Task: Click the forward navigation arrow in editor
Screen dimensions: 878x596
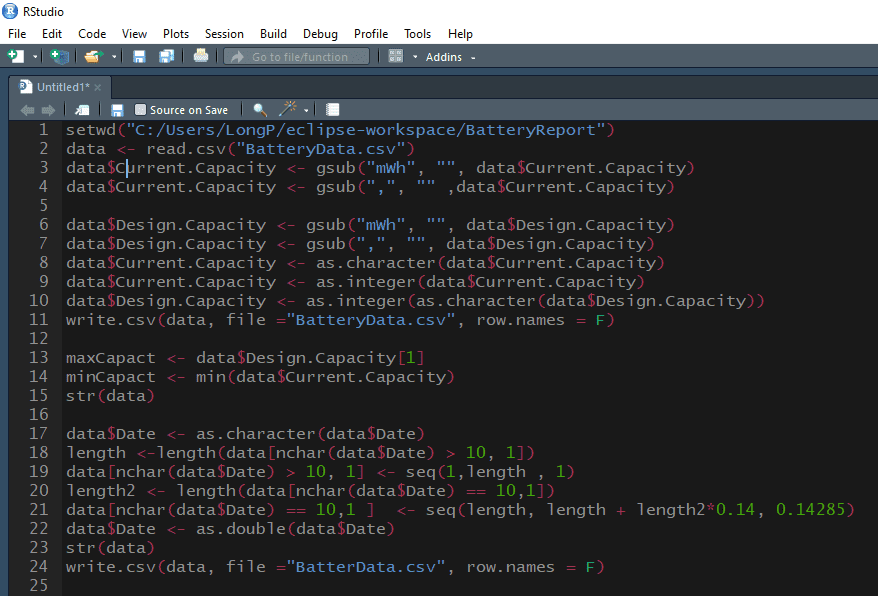Action: tap(49, 110)
